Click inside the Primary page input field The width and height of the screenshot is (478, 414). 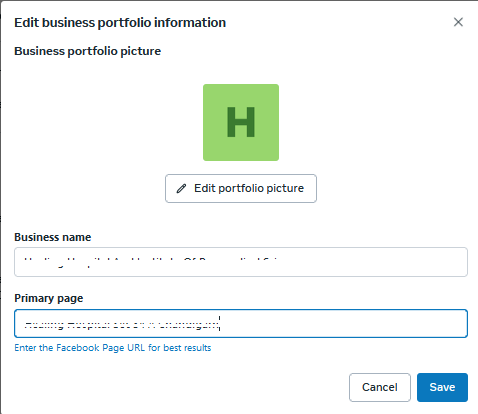[241, 324]
